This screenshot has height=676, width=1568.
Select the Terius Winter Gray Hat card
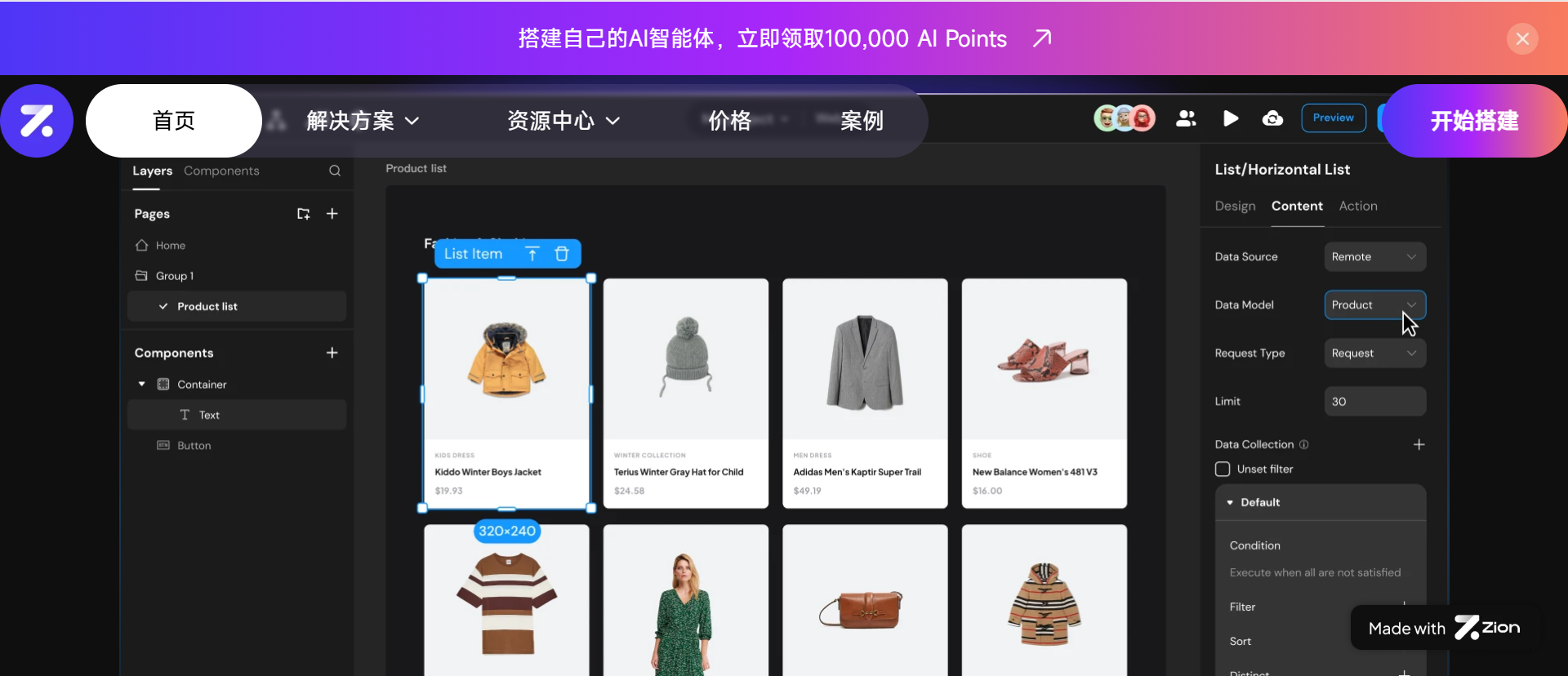tap(686, 394)
